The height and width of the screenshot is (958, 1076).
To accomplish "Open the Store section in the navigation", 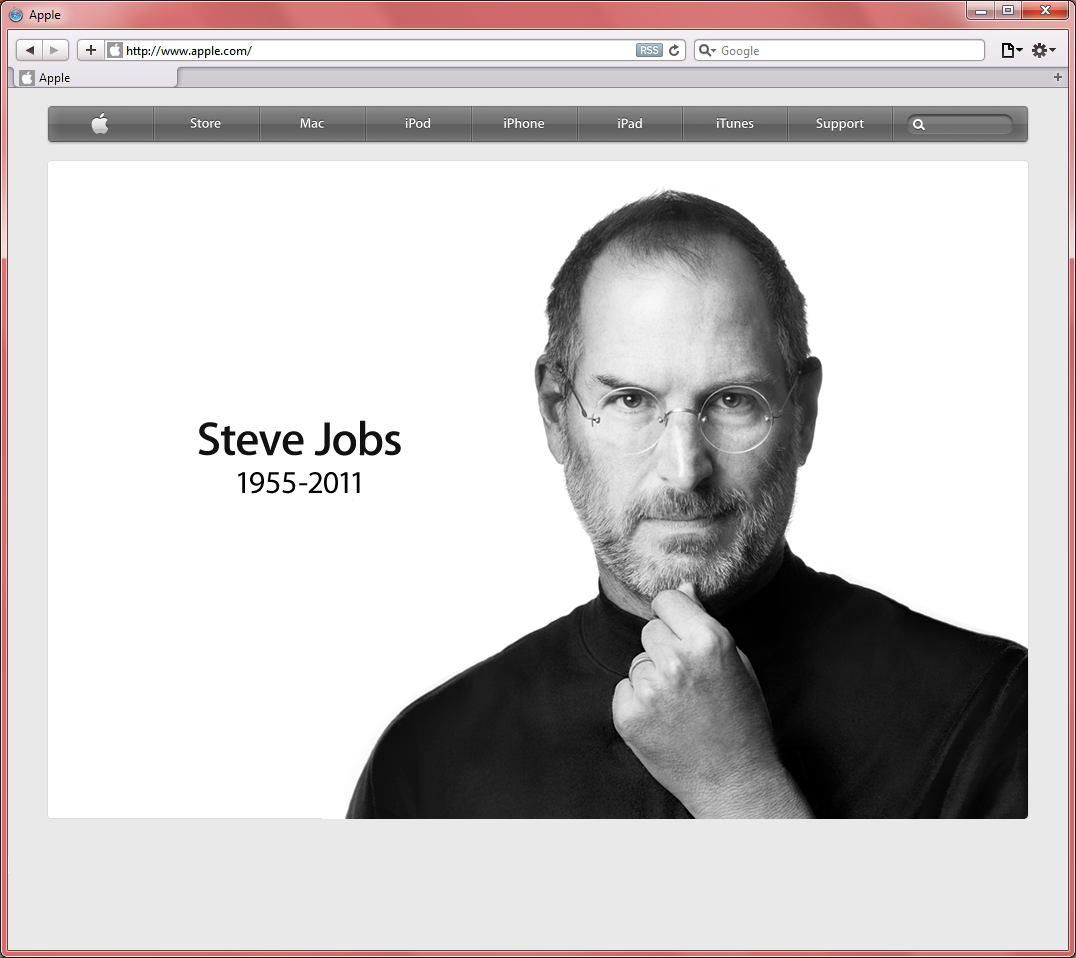I will coord(205,124).
